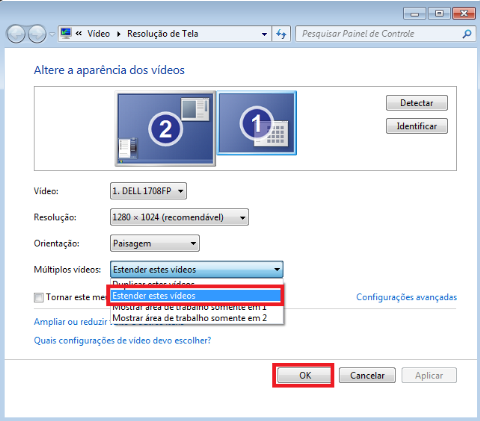Choose 'Estender estes vídeos' in list
The height and width of the screenshot is (421, 480).
click(196, 296)
